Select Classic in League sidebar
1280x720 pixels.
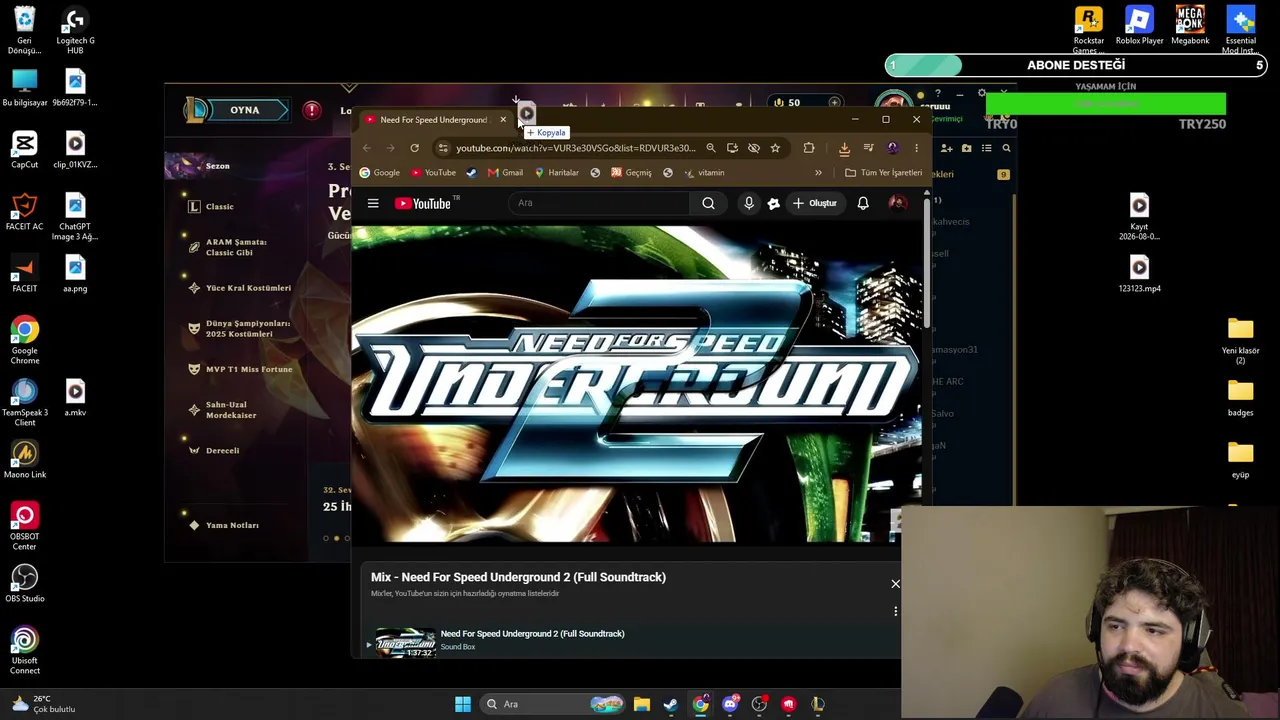pos(219,207)
